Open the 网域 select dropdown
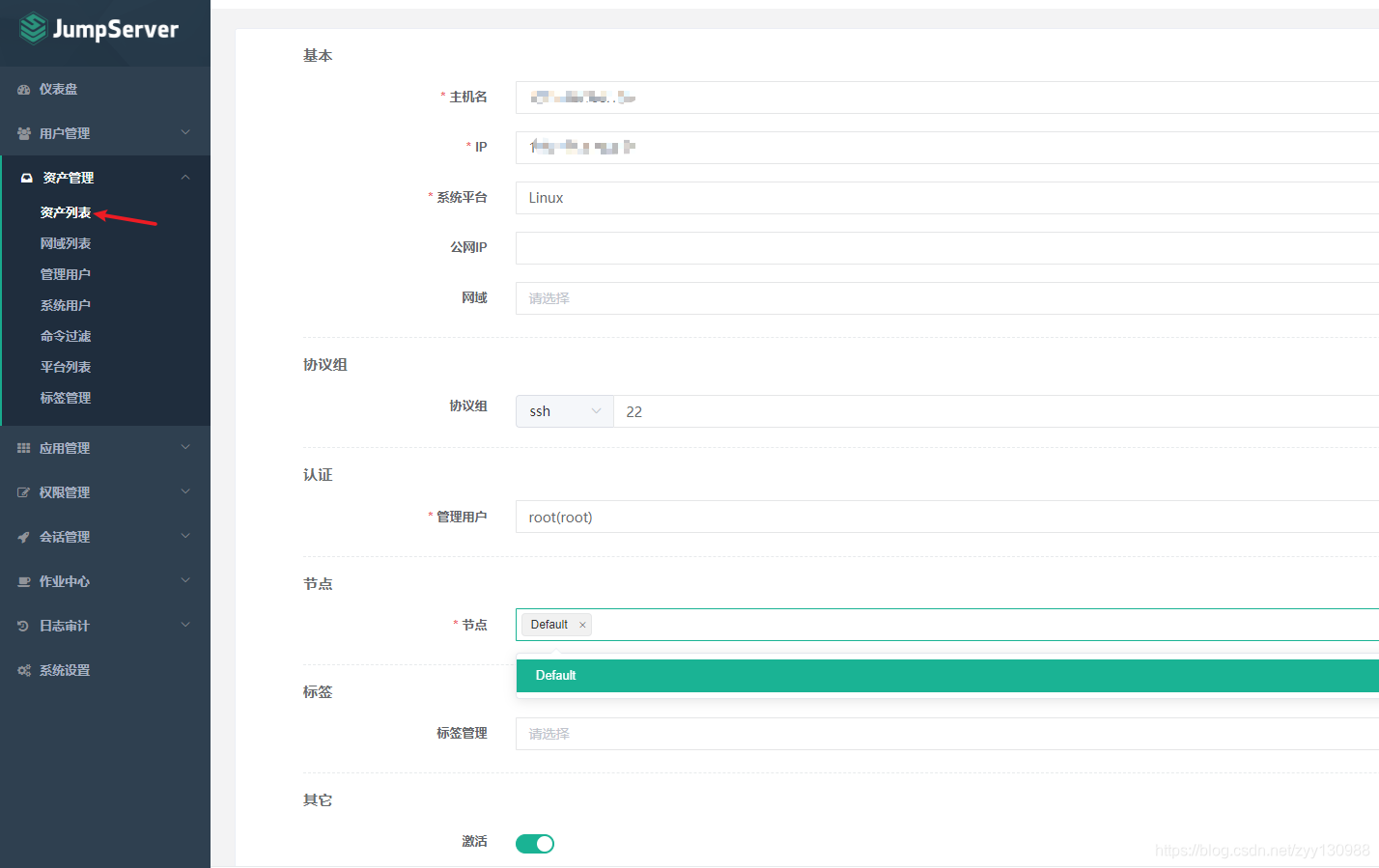Image resolution: width=1379 pixels, height=868 pixels. pos(947,298)
